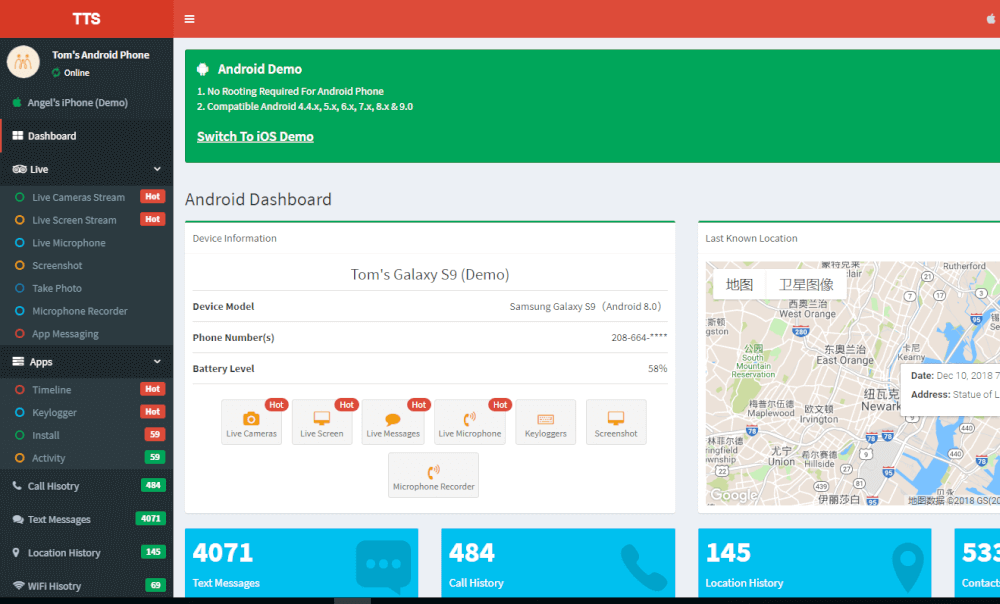Collapse the Live menu section
The height and width of the screenshot is (604, 1000).
pyautogui.click(x=87, y=169)
